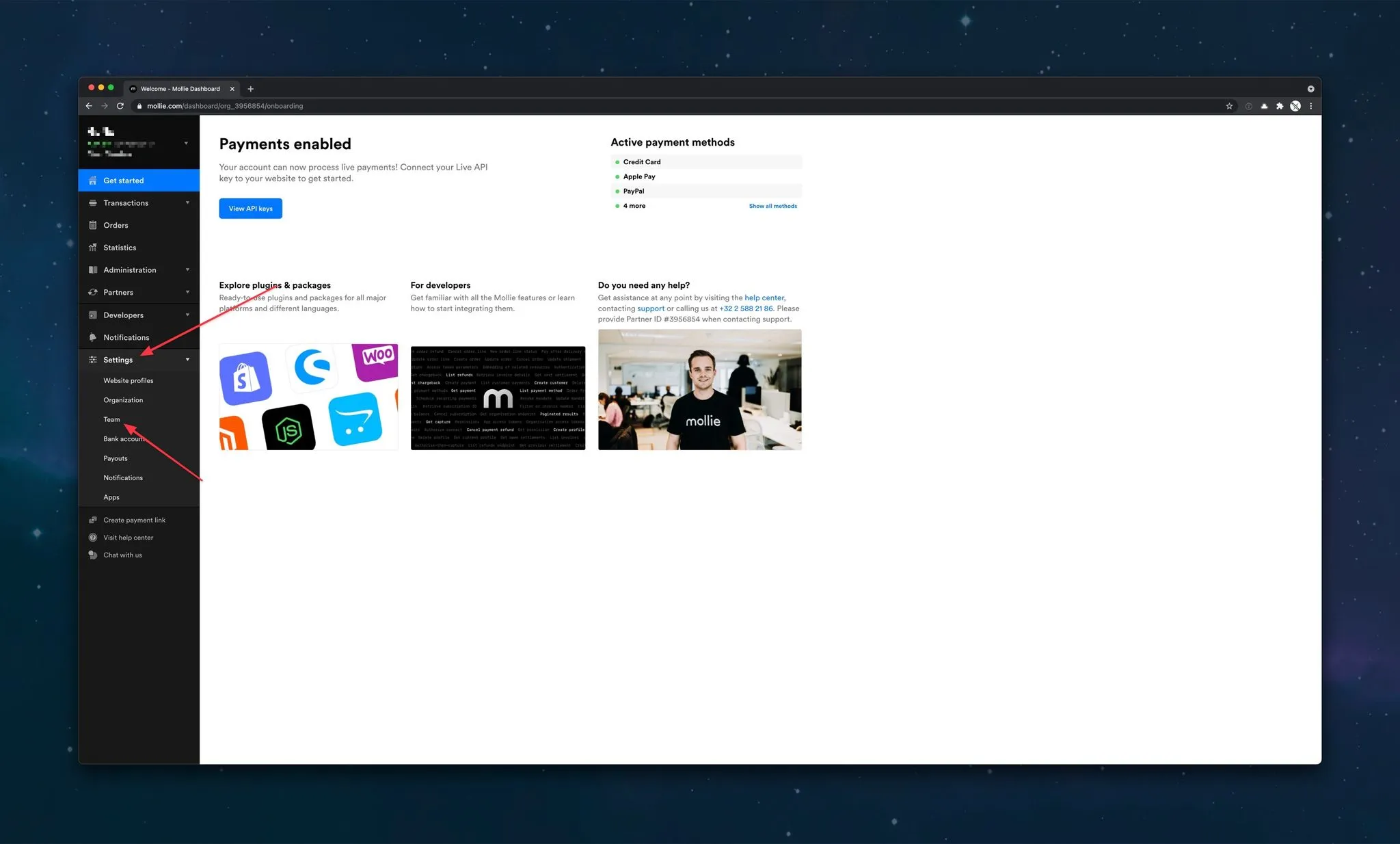Click the Administration book icon
The height and width of the screenshot is (844, 1400).
pyautogui.click(x=93, y=270)
